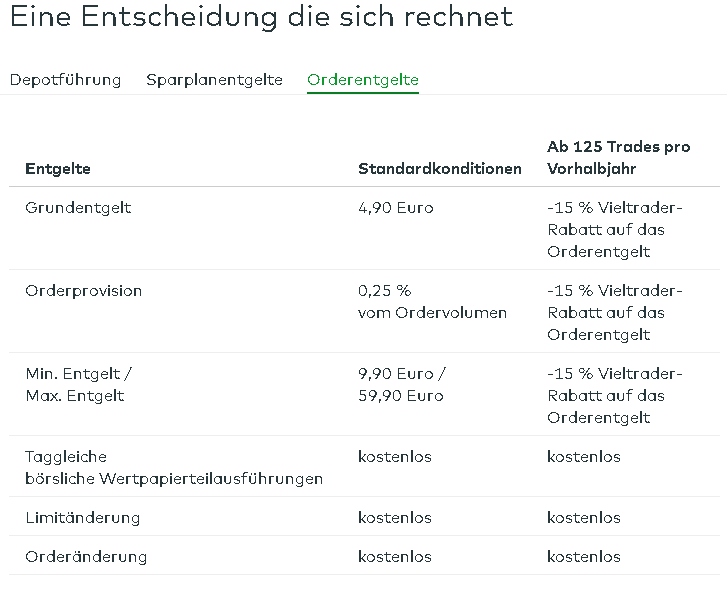
Task: Select the Grundentgelt row label
Action: 78,208
